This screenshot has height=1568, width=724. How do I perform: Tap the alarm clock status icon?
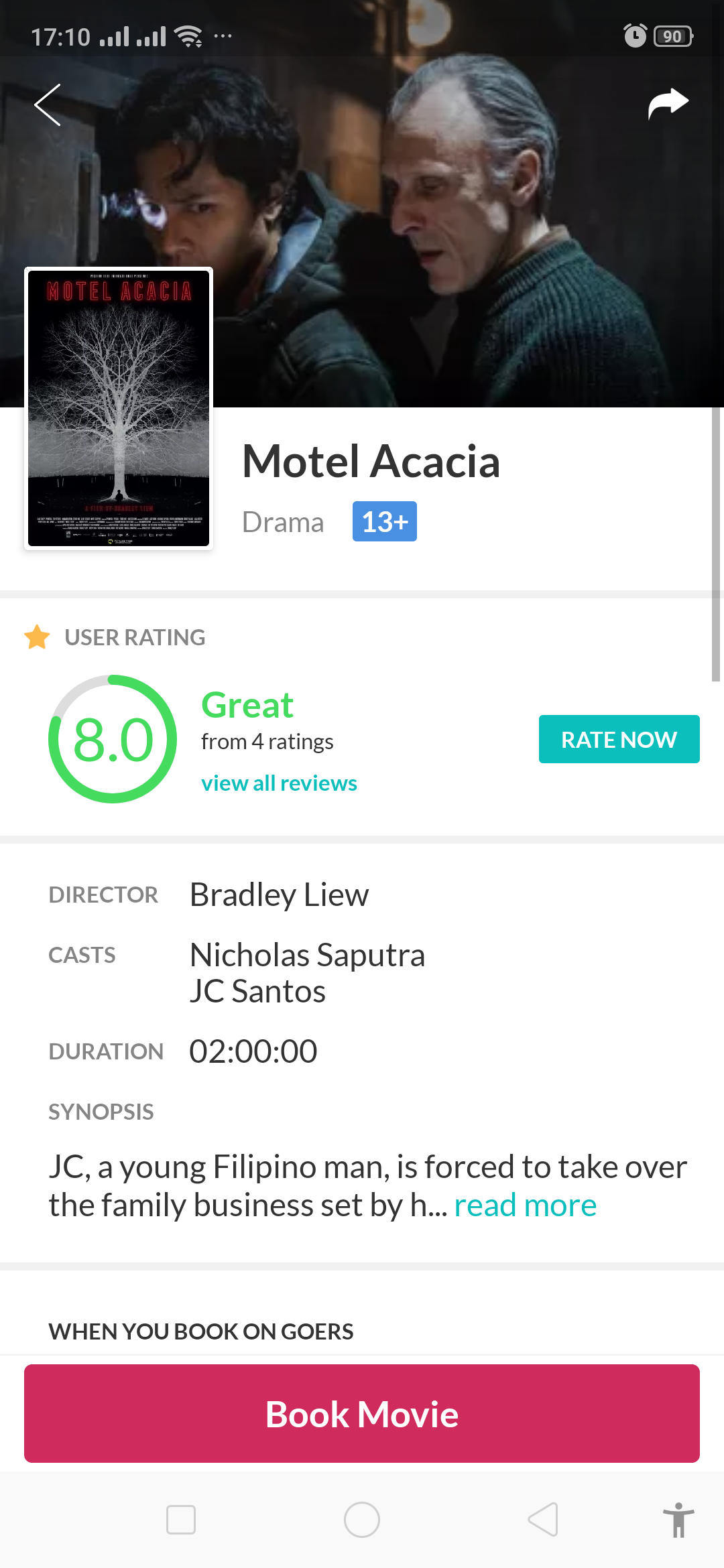point(634,36)
